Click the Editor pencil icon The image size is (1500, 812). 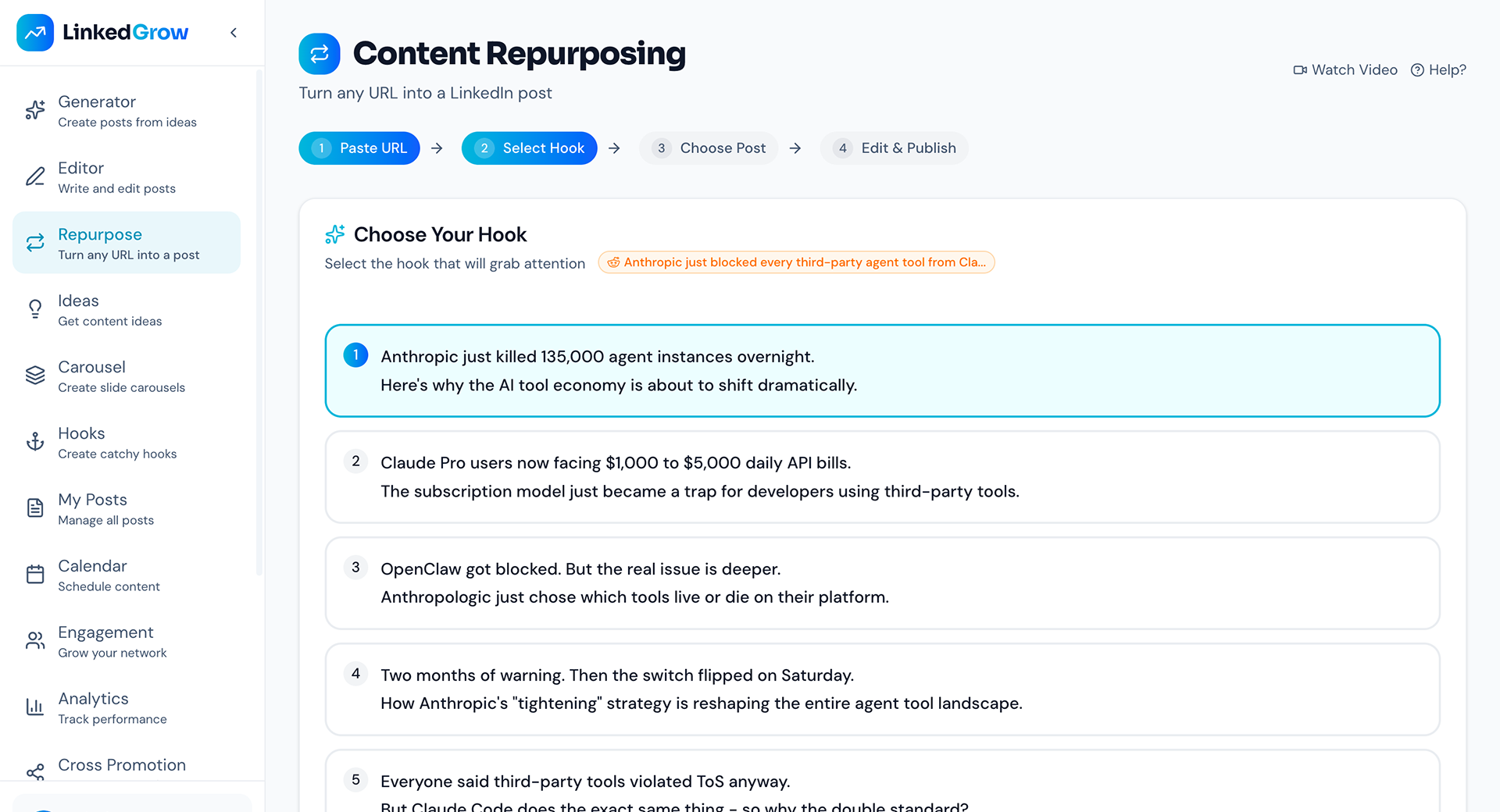tap(35, 176)
